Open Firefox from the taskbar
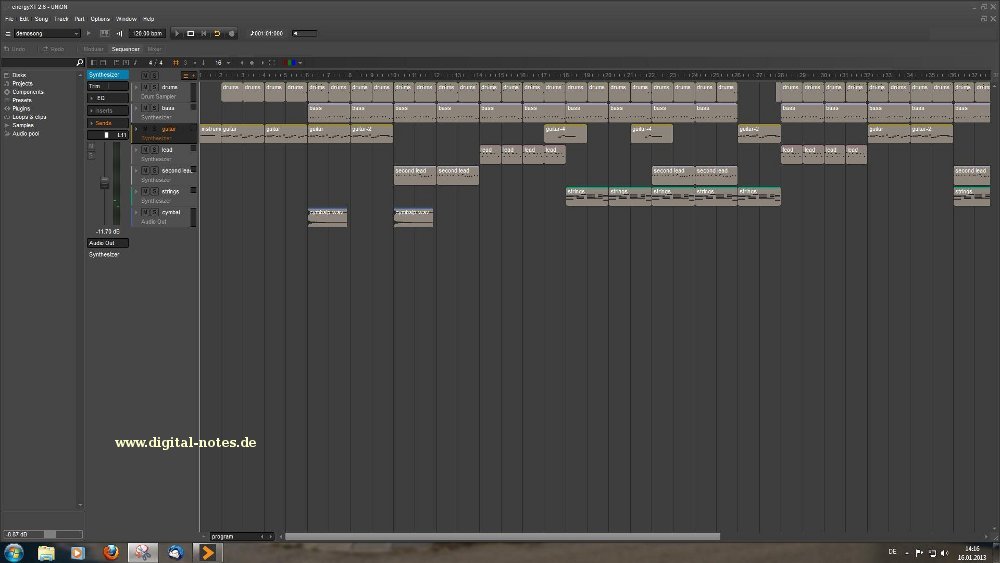Image resolution: width=1000 pixels, height=563 pixels. coord(110,552)
